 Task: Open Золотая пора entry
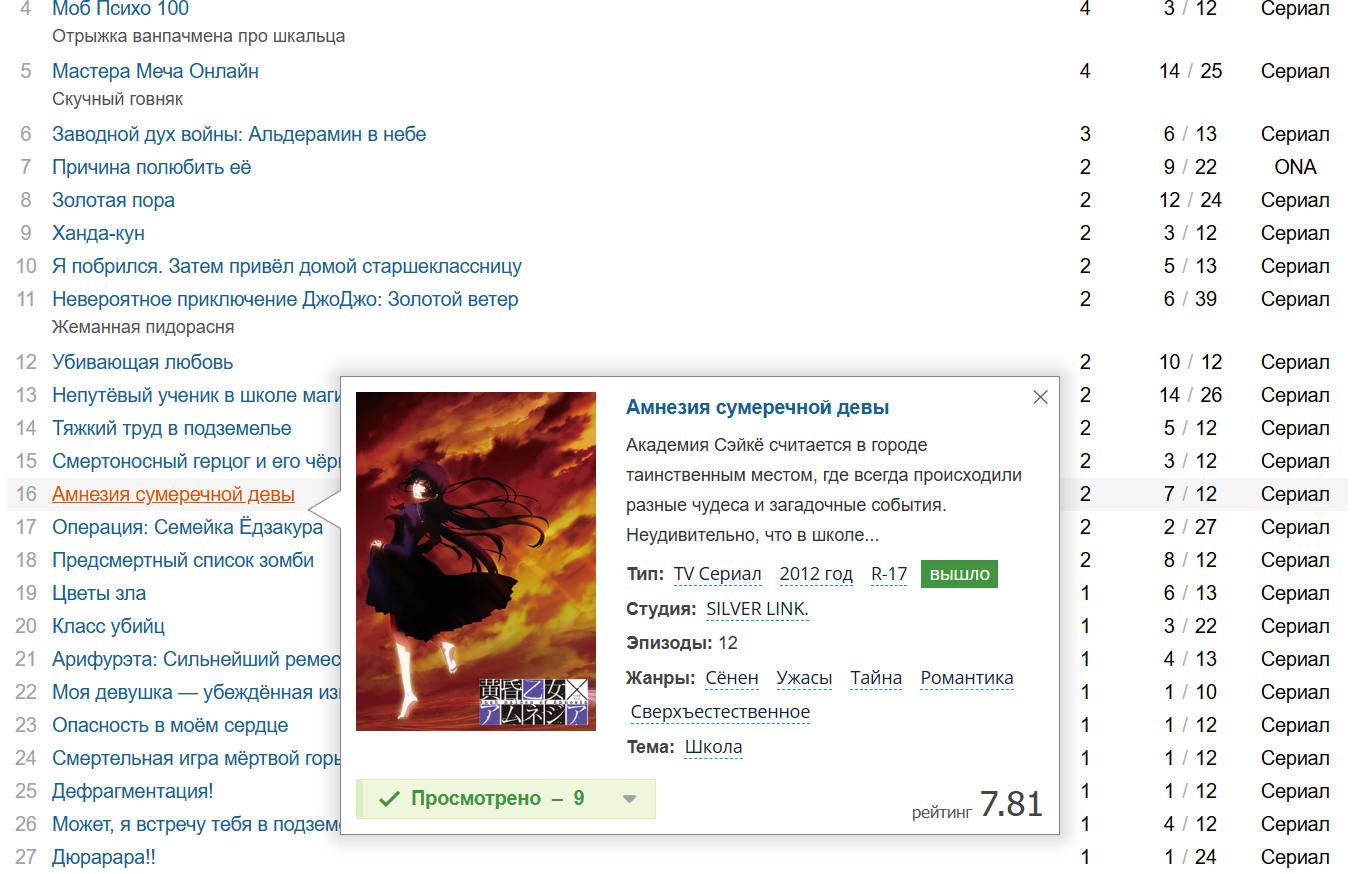pos(113,200)
